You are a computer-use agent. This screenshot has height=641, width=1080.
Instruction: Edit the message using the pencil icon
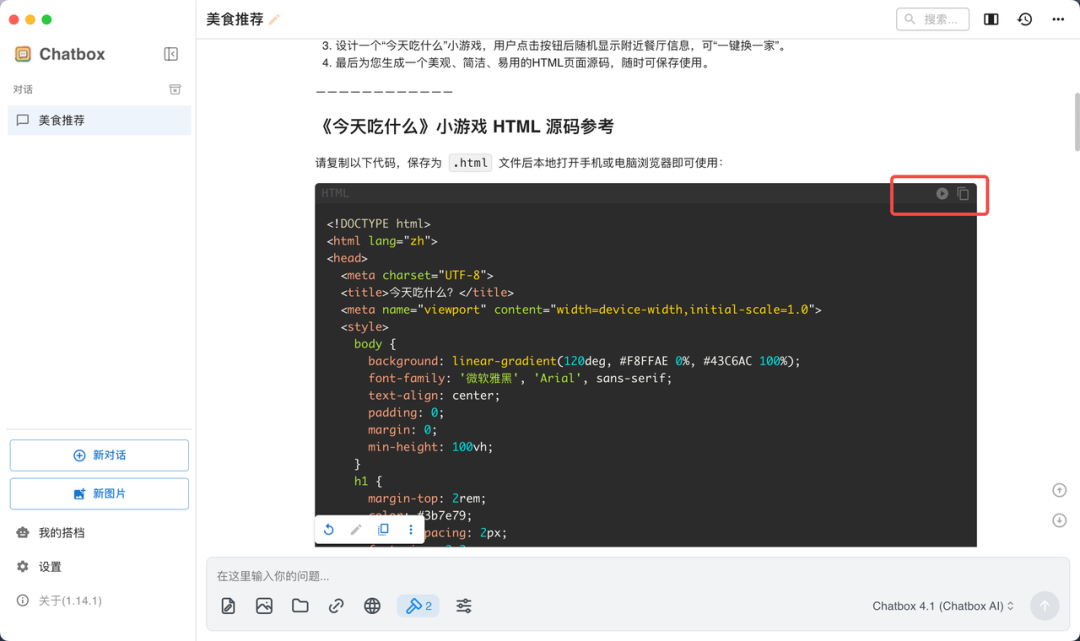tap(356, 529)
